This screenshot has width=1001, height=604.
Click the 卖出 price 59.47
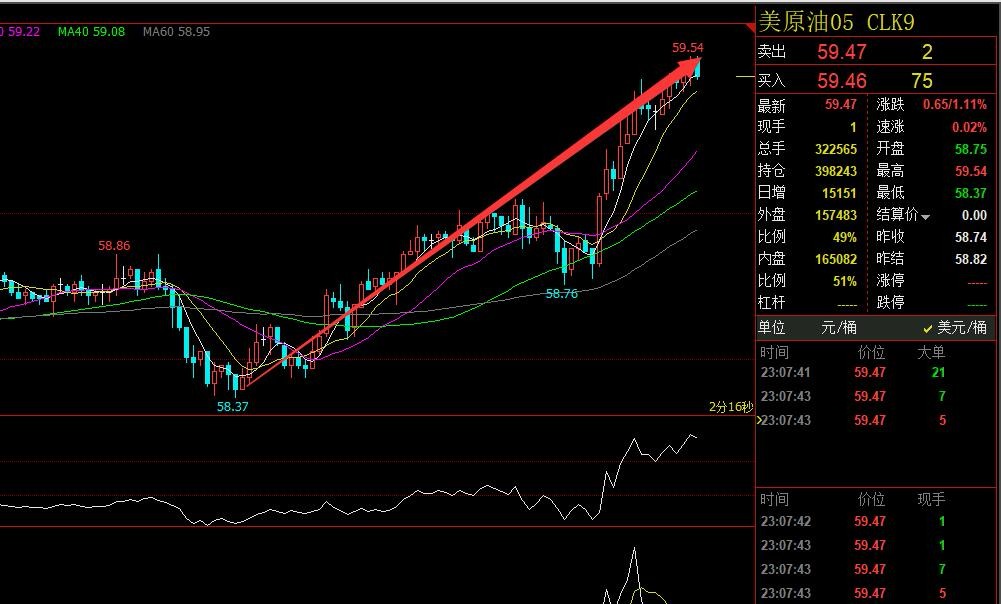[841, 52]
